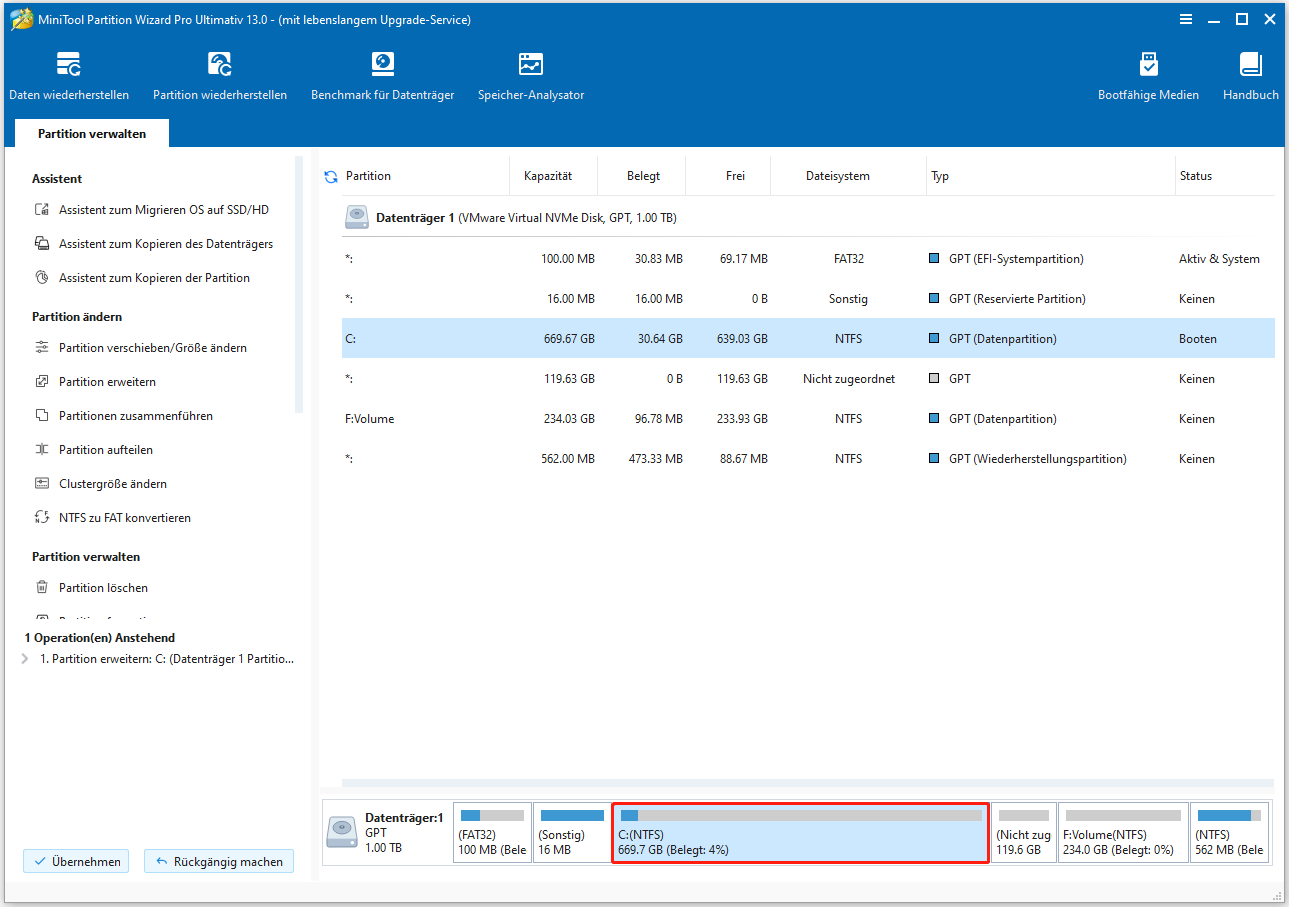The height and width of the screenshot is (907, 1289).
Task: Click Bootfähige Medien icon
Action: tap(1148, 77)
